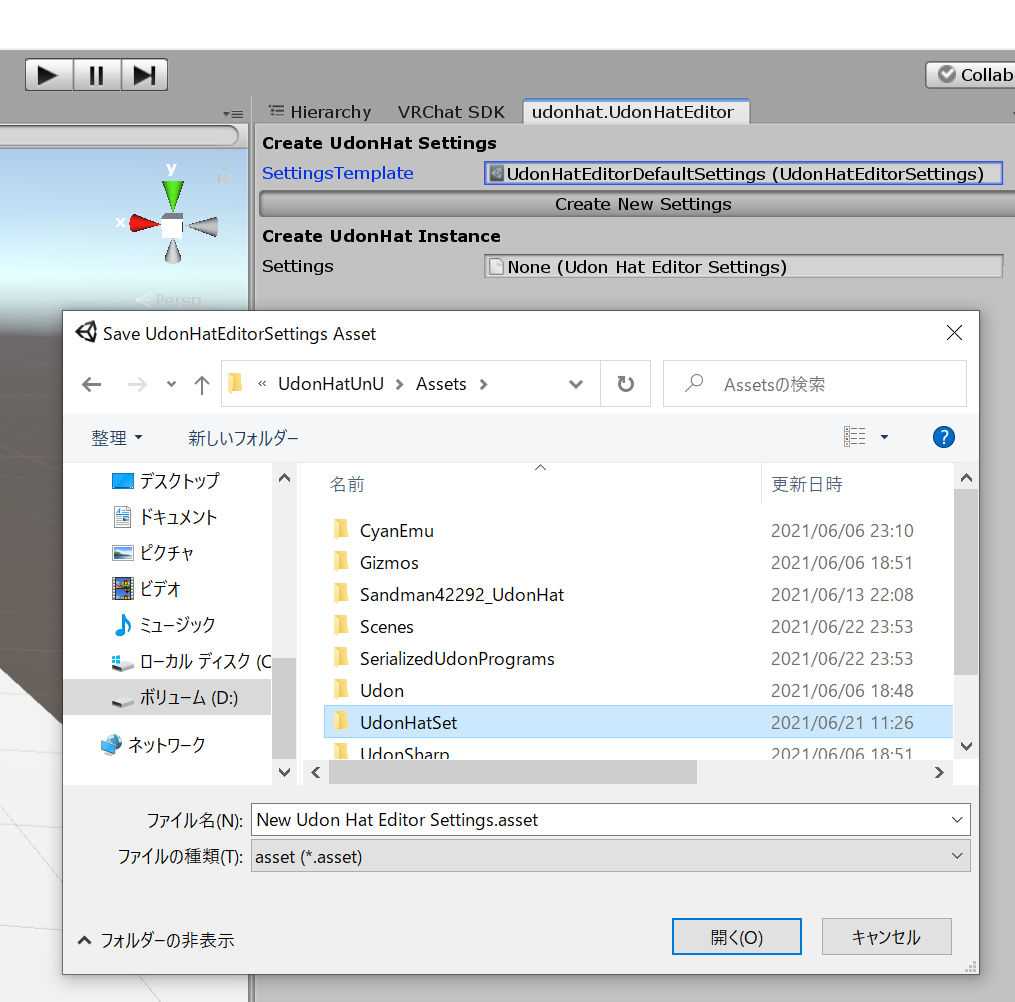
Task: Select the udonhat.UdonHatEditor tab
Action: click(x=635, y=112)
